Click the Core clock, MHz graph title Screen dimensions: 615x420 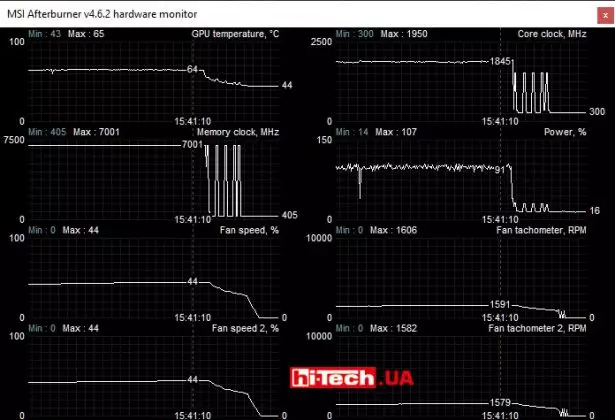pos(552,34)
